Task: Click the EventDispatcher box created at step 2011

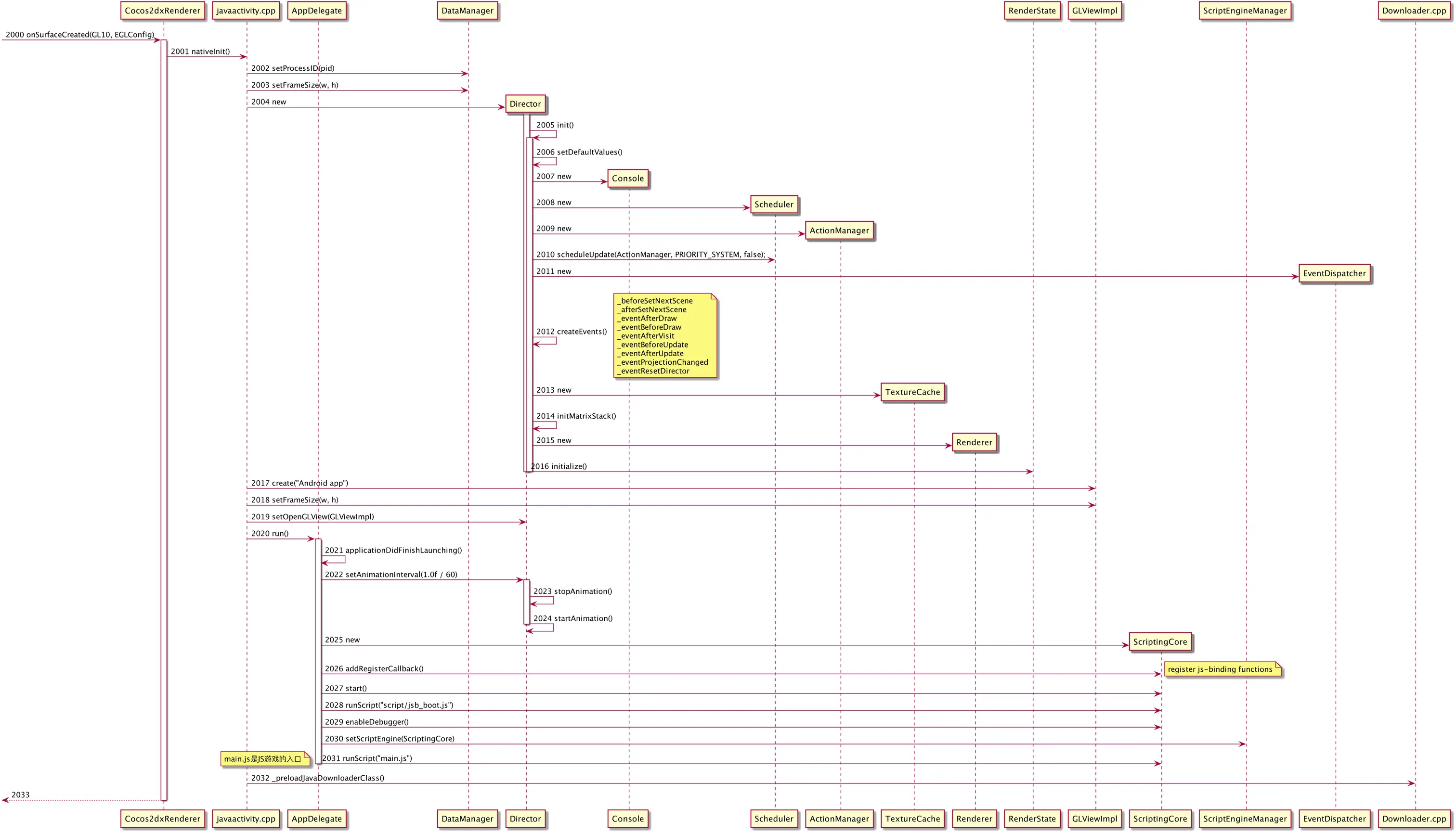Action: click(1334, 273)
